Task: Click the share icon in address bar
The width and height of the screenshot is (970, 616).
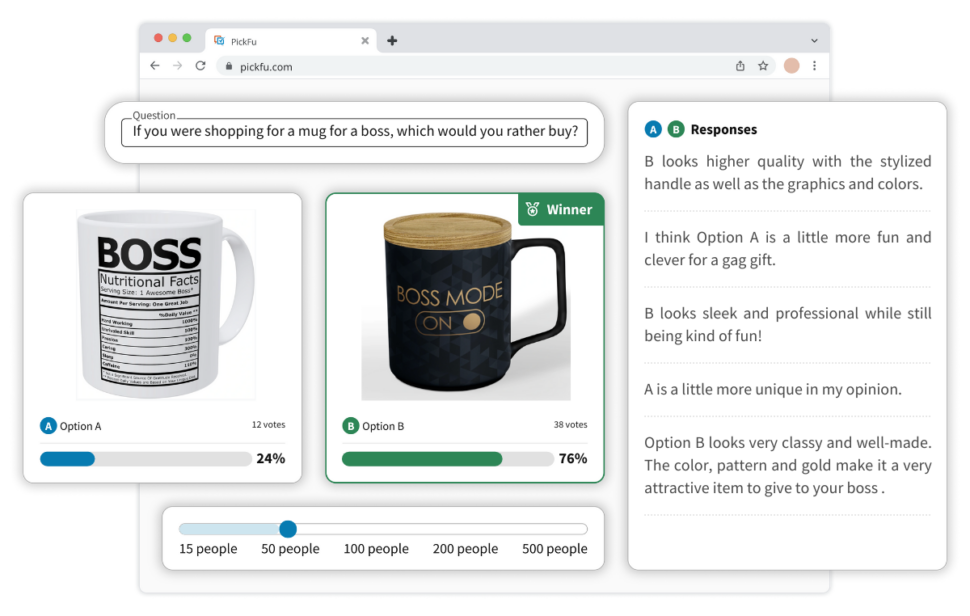Action: coord(740,66)
